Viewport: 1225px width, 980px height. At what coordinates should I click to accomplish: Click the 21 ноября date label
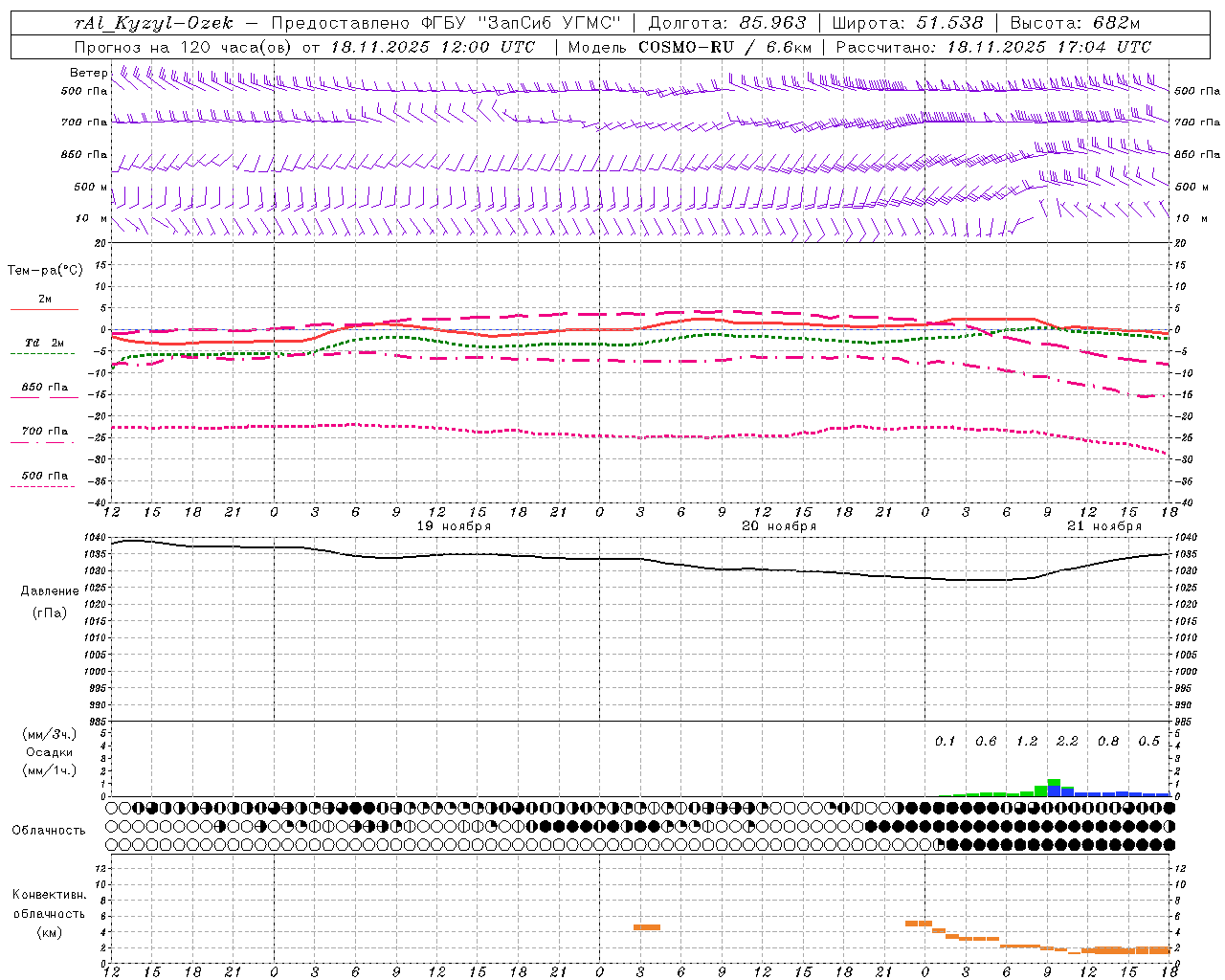click(1104, 526)
